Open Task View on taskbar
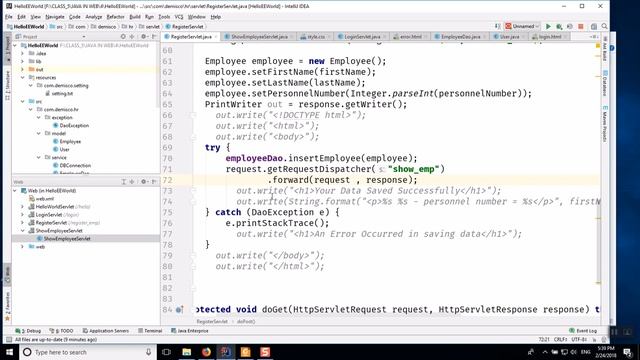 click(x=166, y=352)
